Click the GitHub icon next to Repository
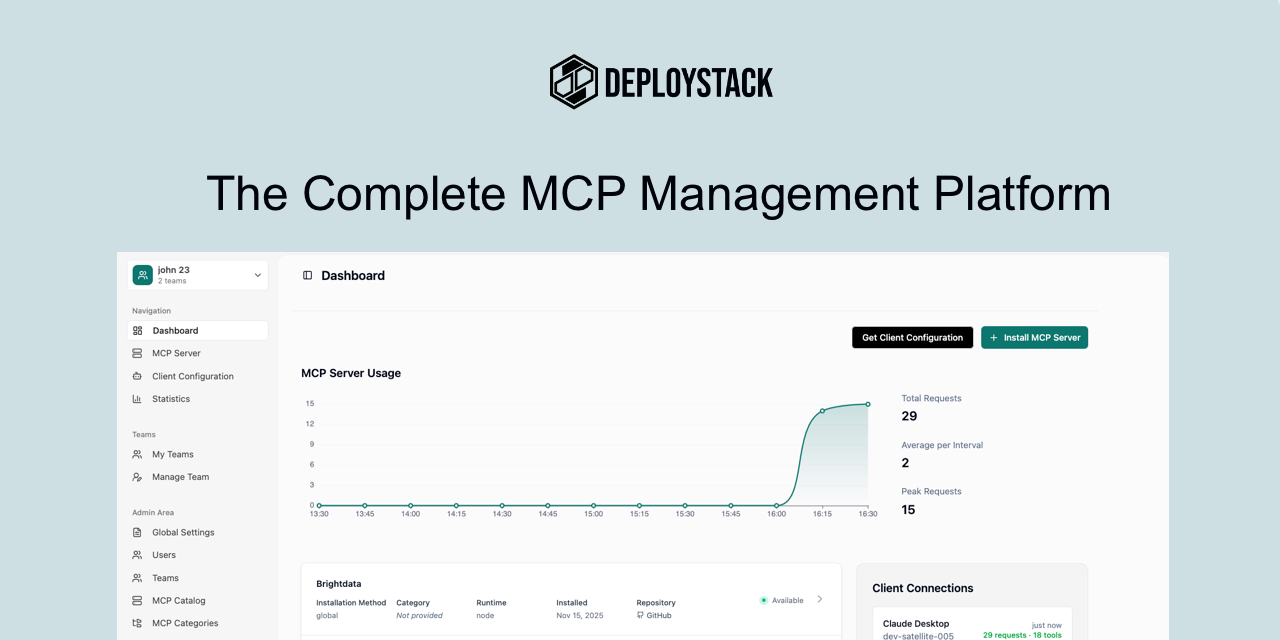Viewport: 1280px width, 640px height. [642, 615]
